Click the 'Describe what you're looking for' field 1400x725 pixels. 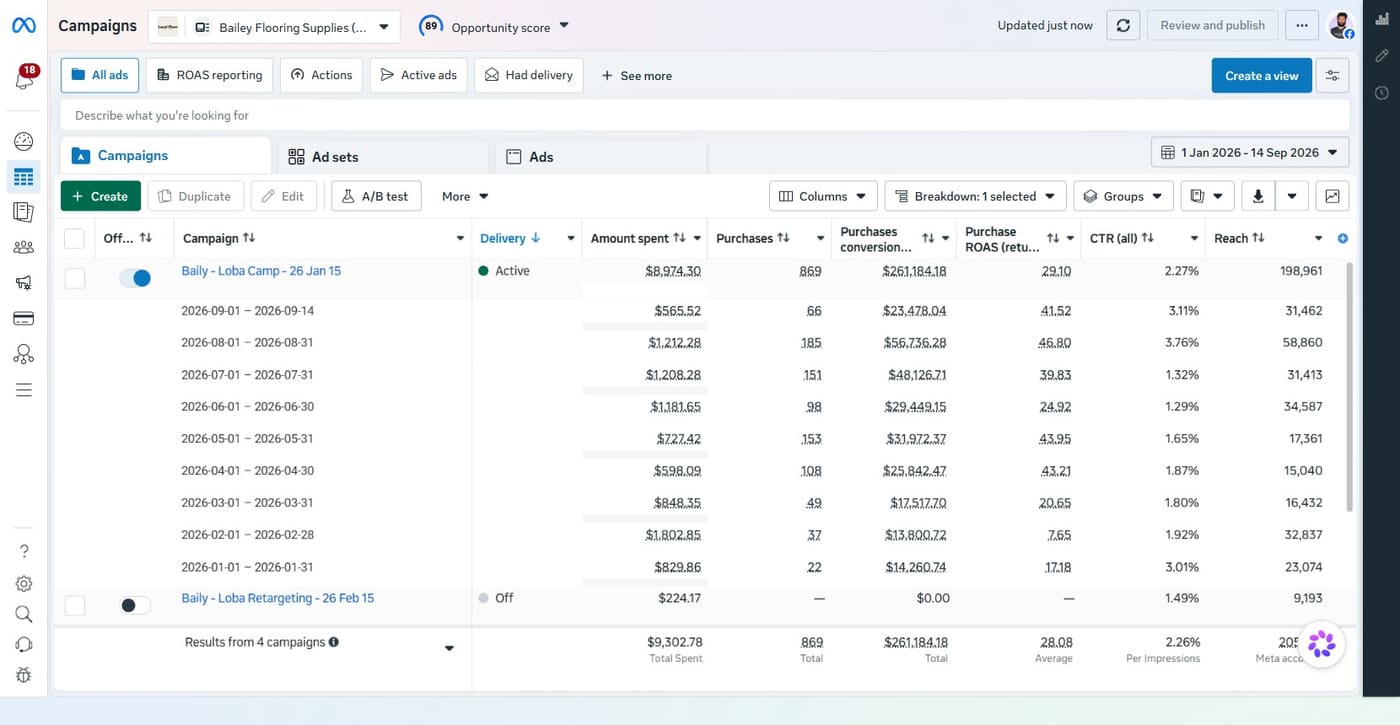tap(705, 115)
